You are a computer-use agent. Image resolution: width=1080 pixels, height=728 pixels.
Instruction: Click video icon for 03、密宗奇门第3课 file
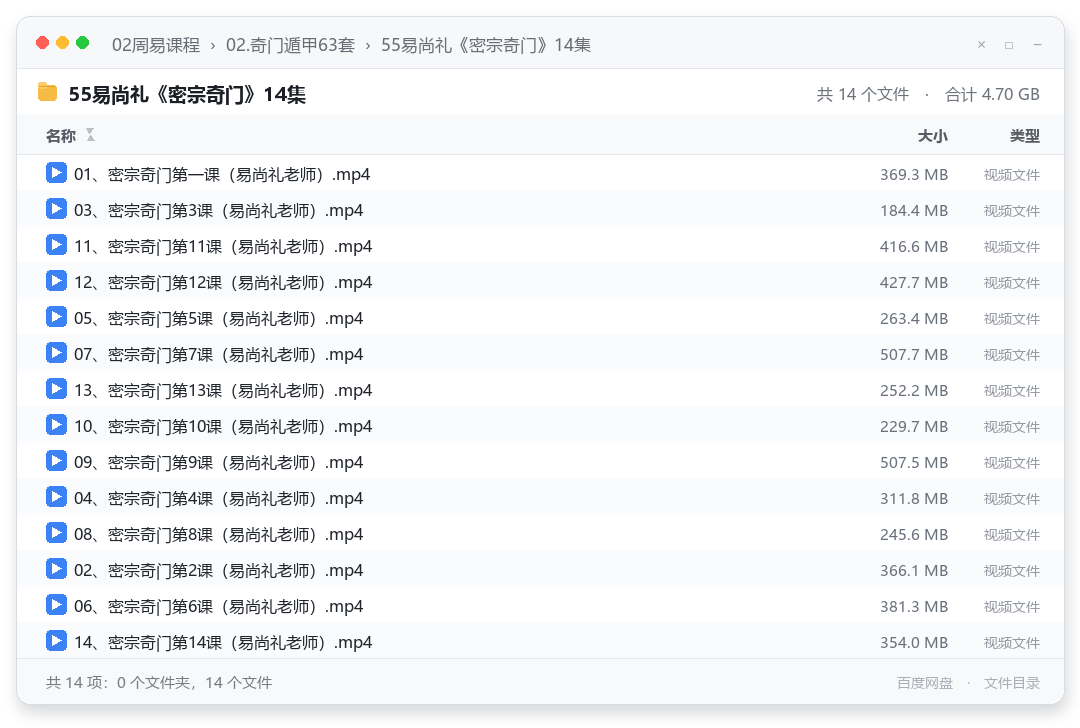(x=56, y=209)
